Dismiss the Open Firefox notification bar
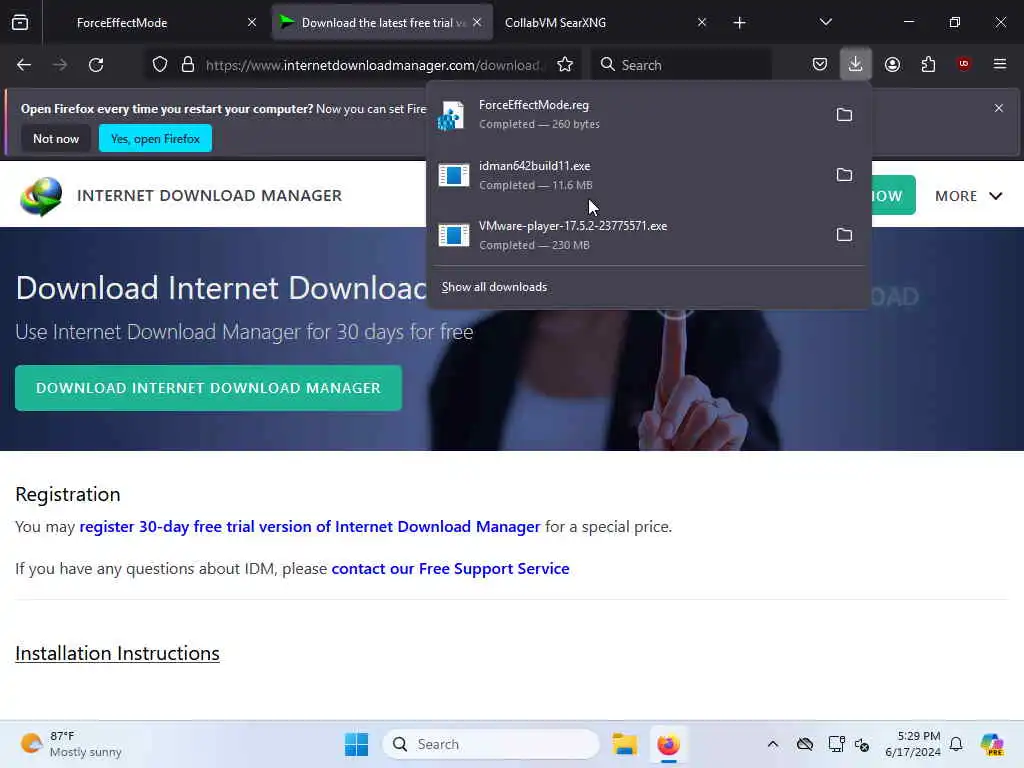This screenshot has width=1024, height=768. [x=999, y=108]
